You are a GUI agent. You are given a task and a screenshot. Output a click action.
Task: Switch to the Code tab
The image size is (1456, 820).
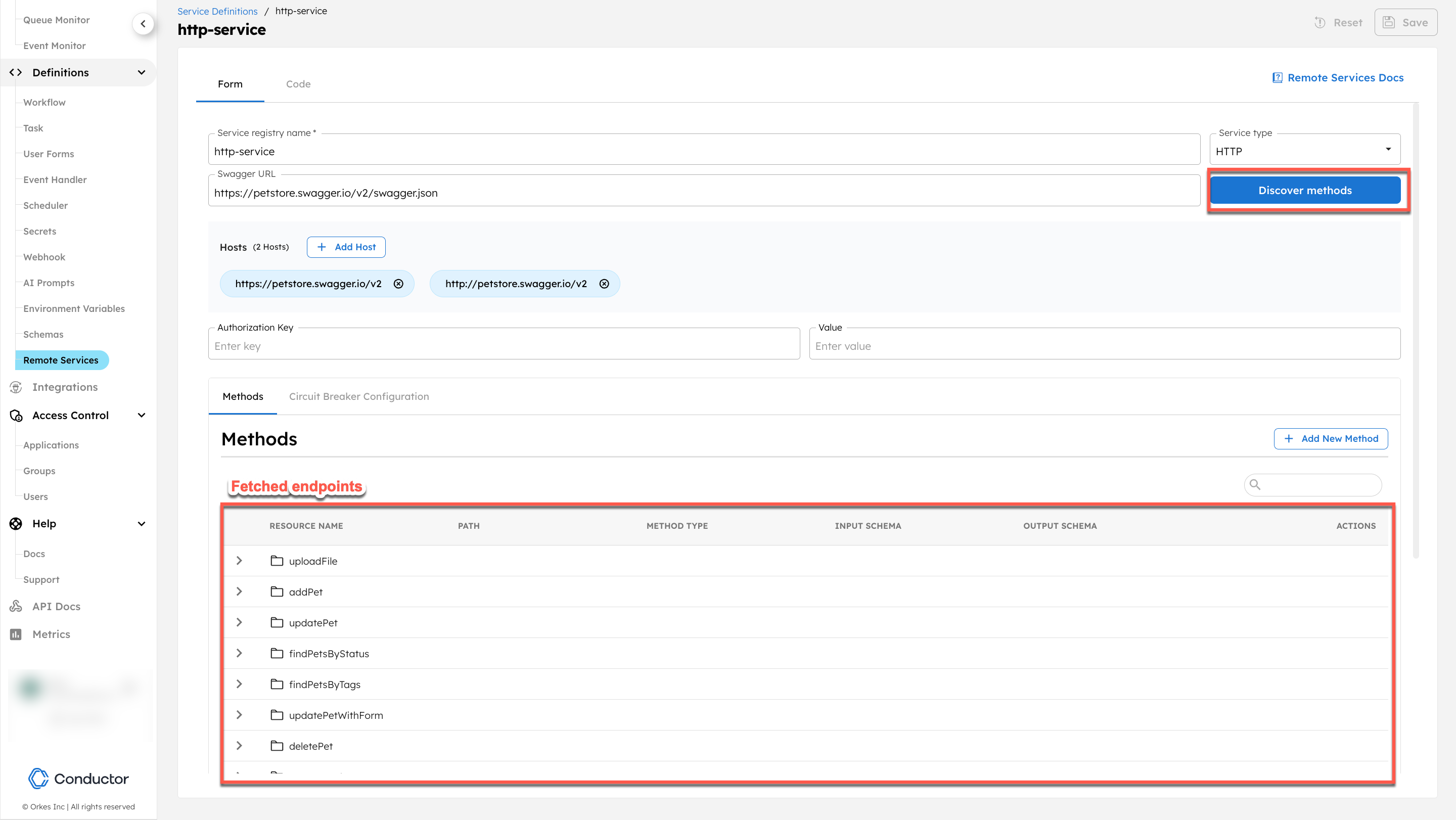coord(298,83)
